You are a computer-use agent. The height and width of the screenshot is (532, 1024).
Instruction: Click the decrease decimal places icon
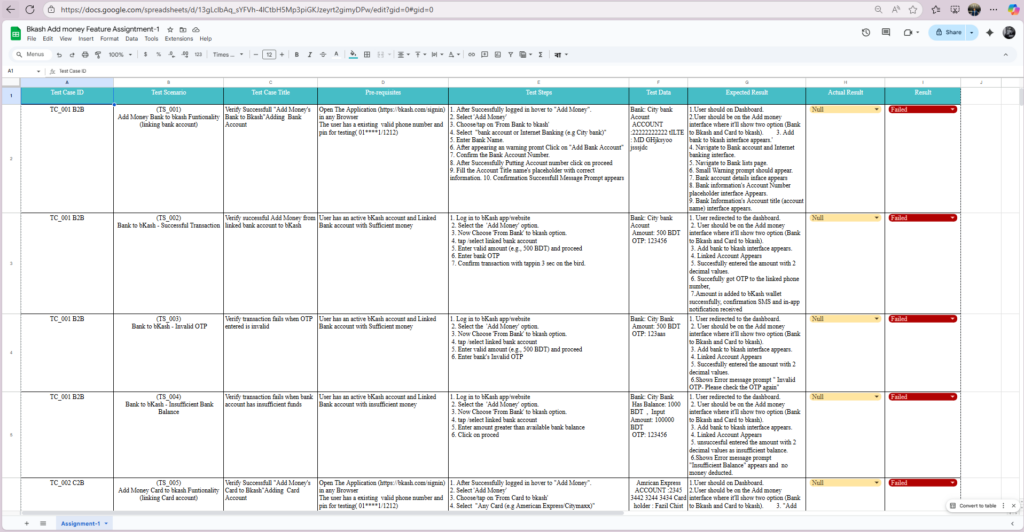[x=171, y=55]
